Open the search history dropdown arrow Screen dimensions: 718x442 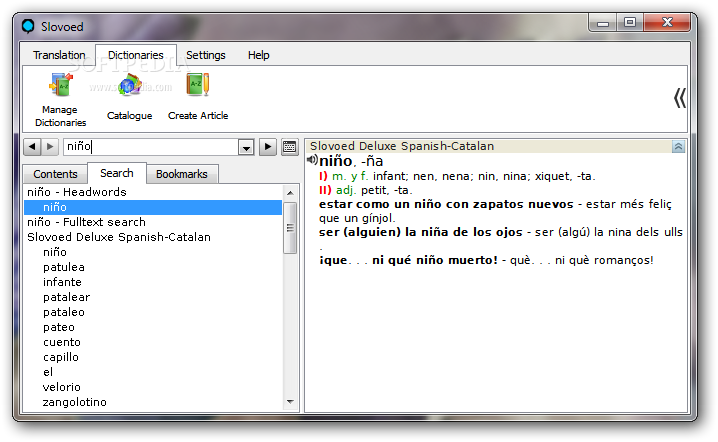point(246,147)
